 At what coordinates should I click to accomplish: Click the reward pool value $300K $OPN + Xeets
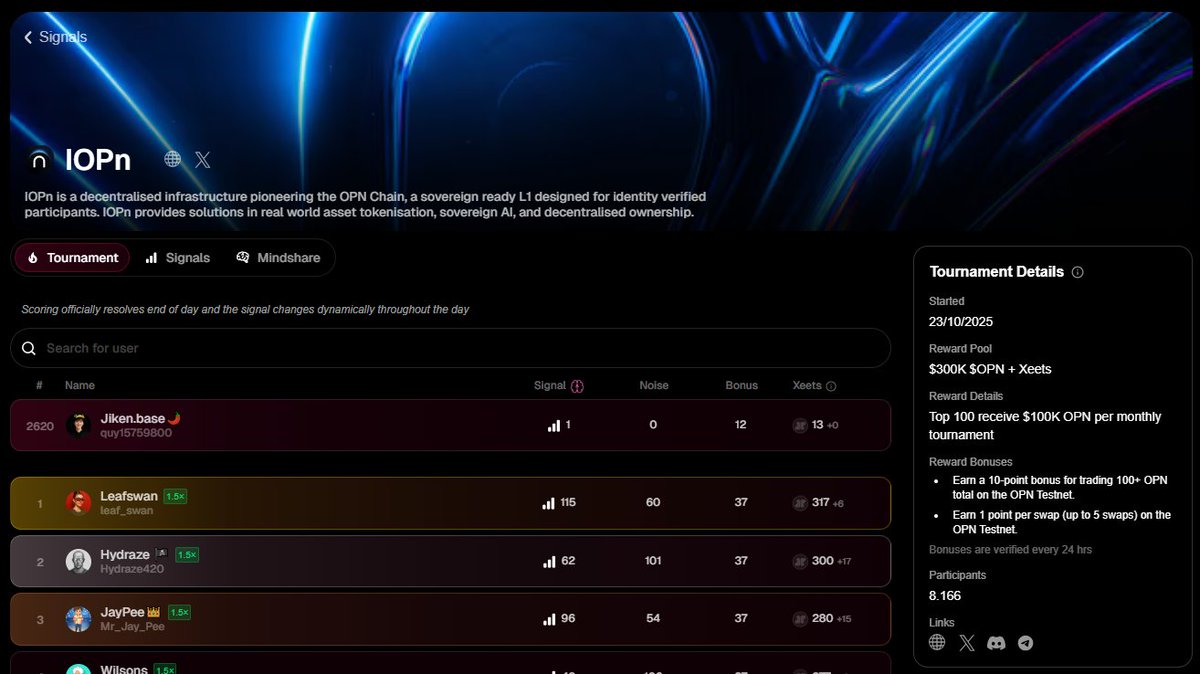pos(990,369)
